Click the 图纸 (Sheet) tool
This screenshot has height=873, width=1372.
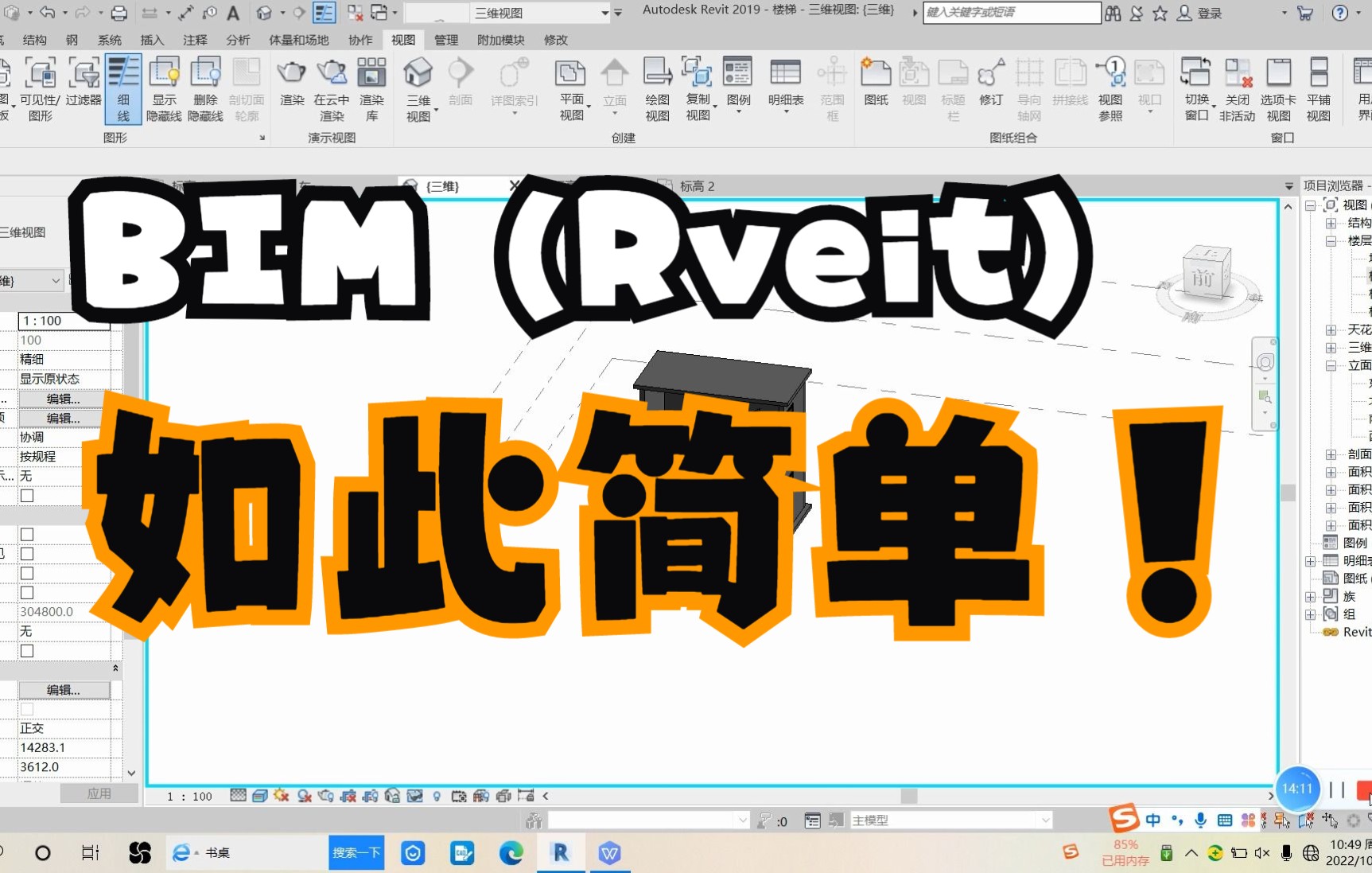(x=876, y=83)
